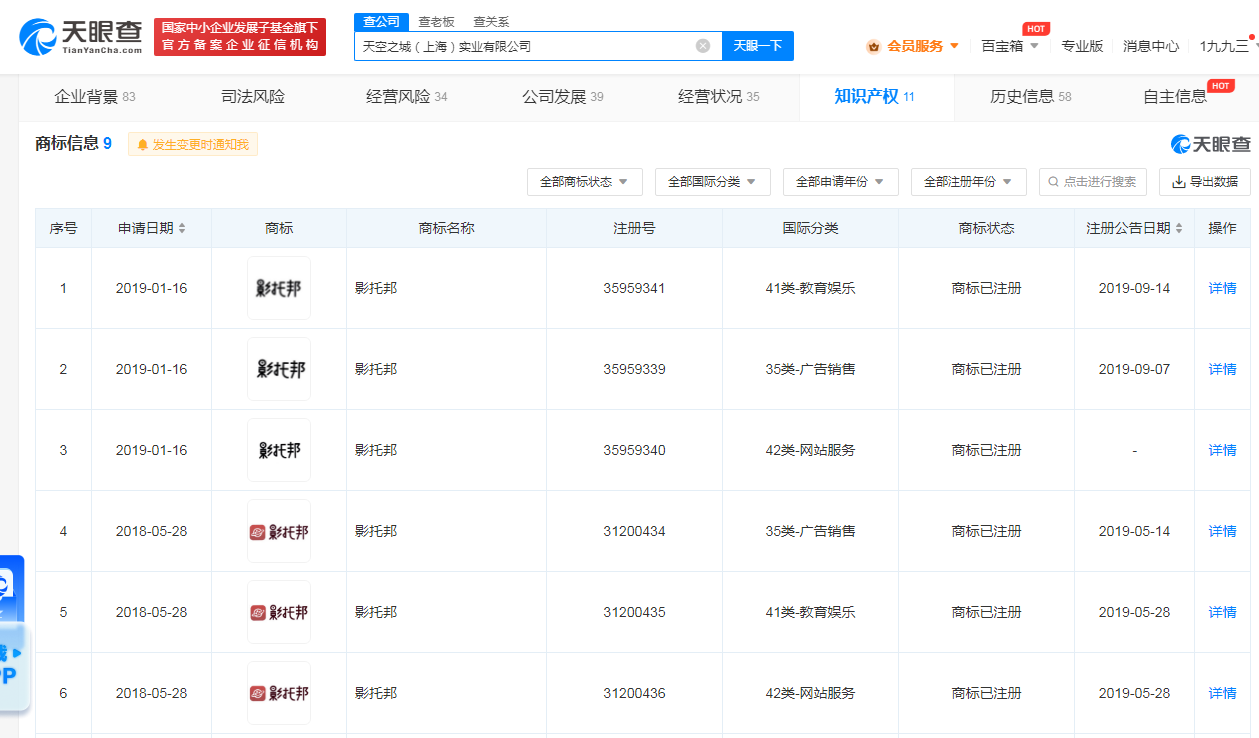Image resolution: width=1259 pixels, height=738 pixels.
Task: Sort by application date arrows
Action: [182, 229]
